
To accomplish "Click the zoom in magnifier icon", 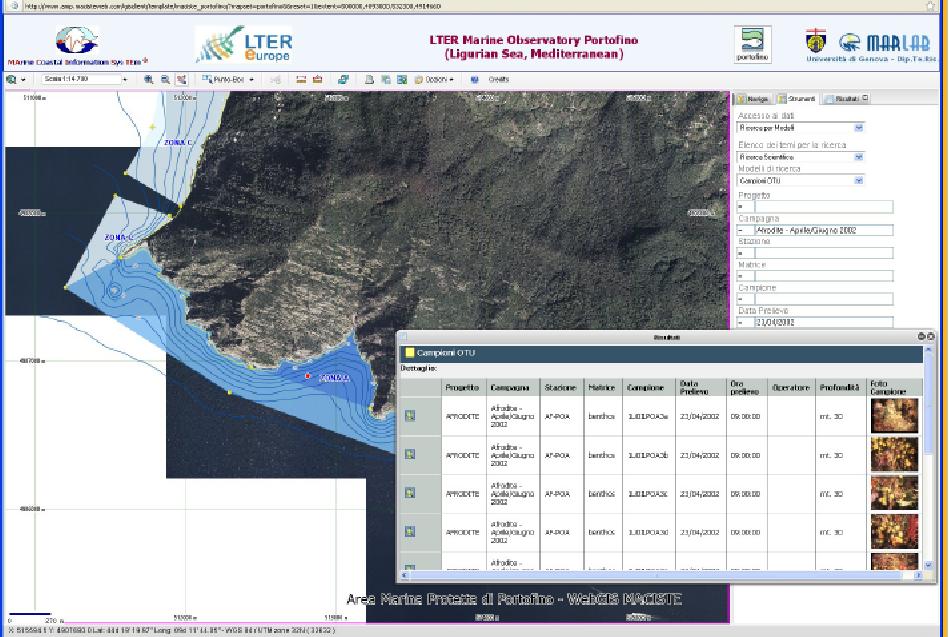I will (149, 78).
